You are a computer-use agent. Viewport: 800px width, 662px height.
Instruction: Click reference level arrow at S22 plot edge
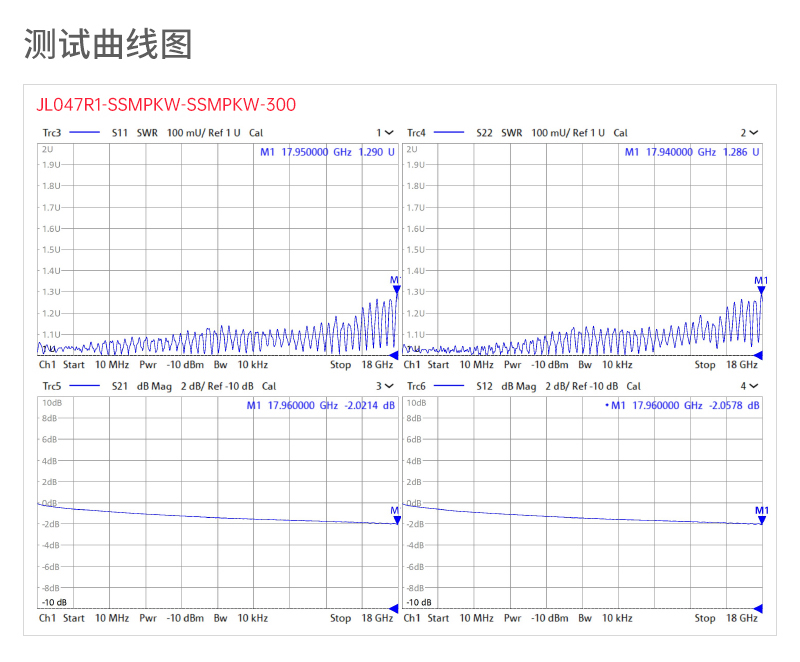(x=758, y=355)
